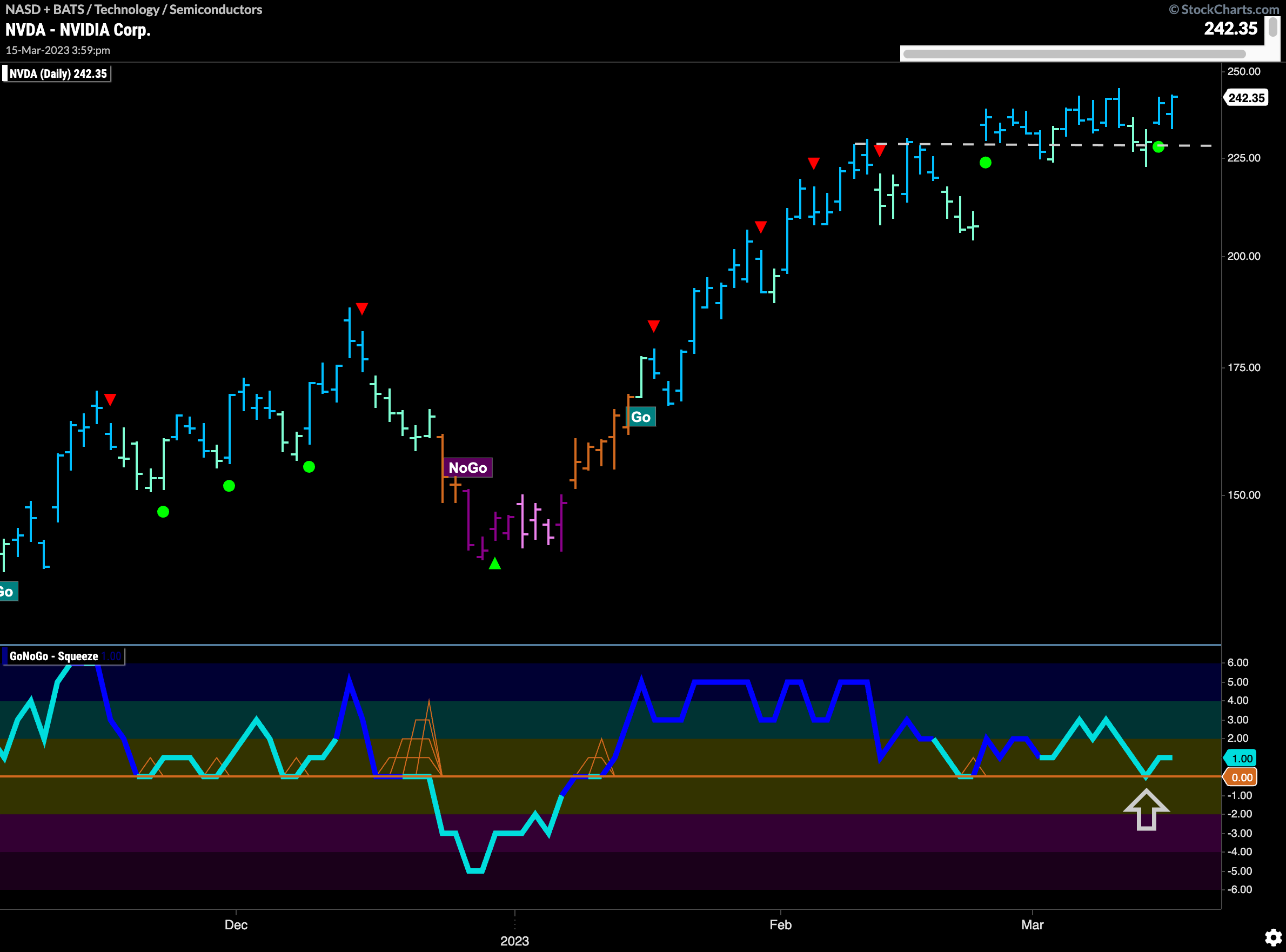Click the 200.00 price axis label

click(x=1243, y=256)
